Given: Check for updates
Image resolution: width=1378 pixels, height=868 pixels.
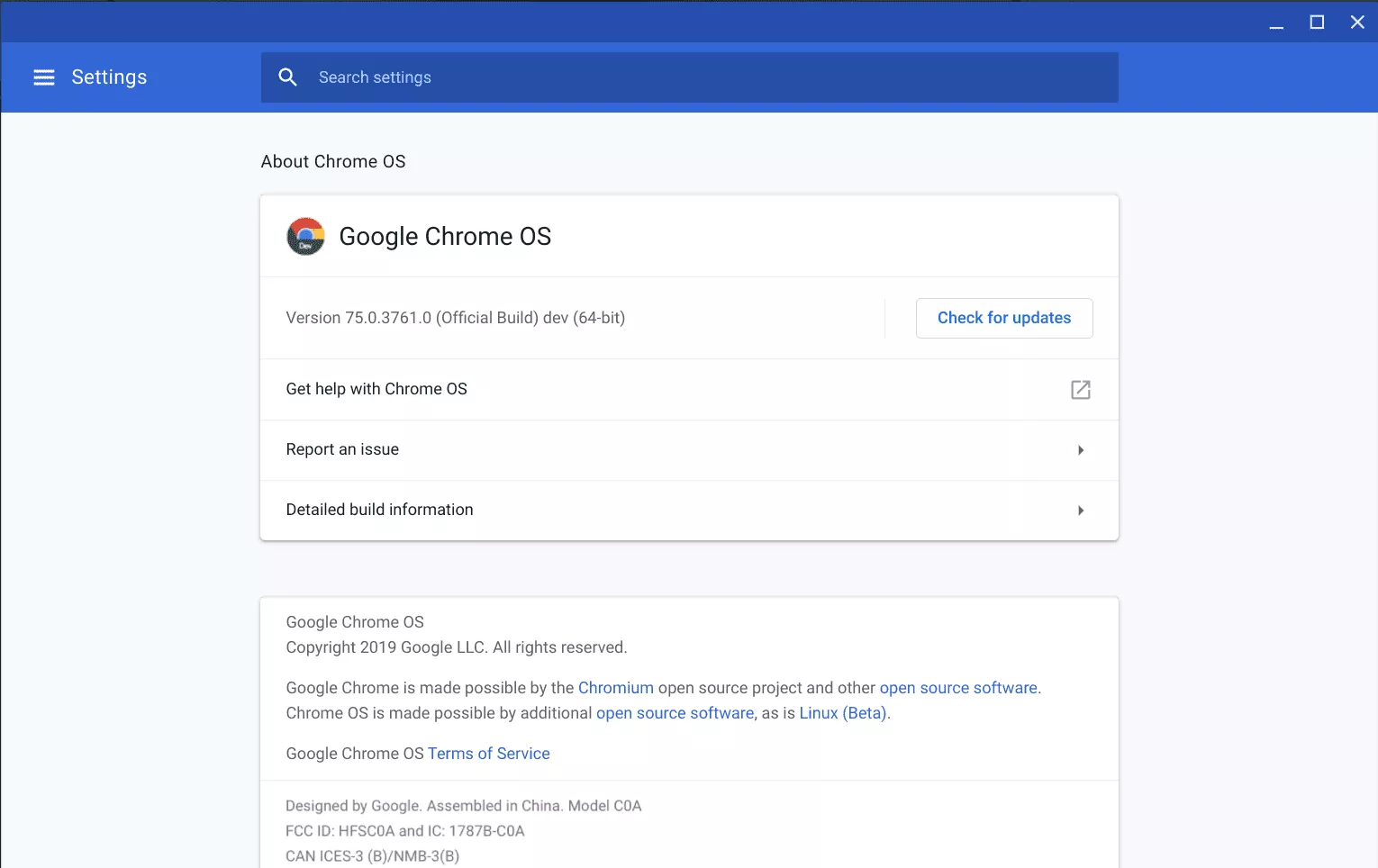Looking at the screenshot, I should click(x=1003, y=318).
